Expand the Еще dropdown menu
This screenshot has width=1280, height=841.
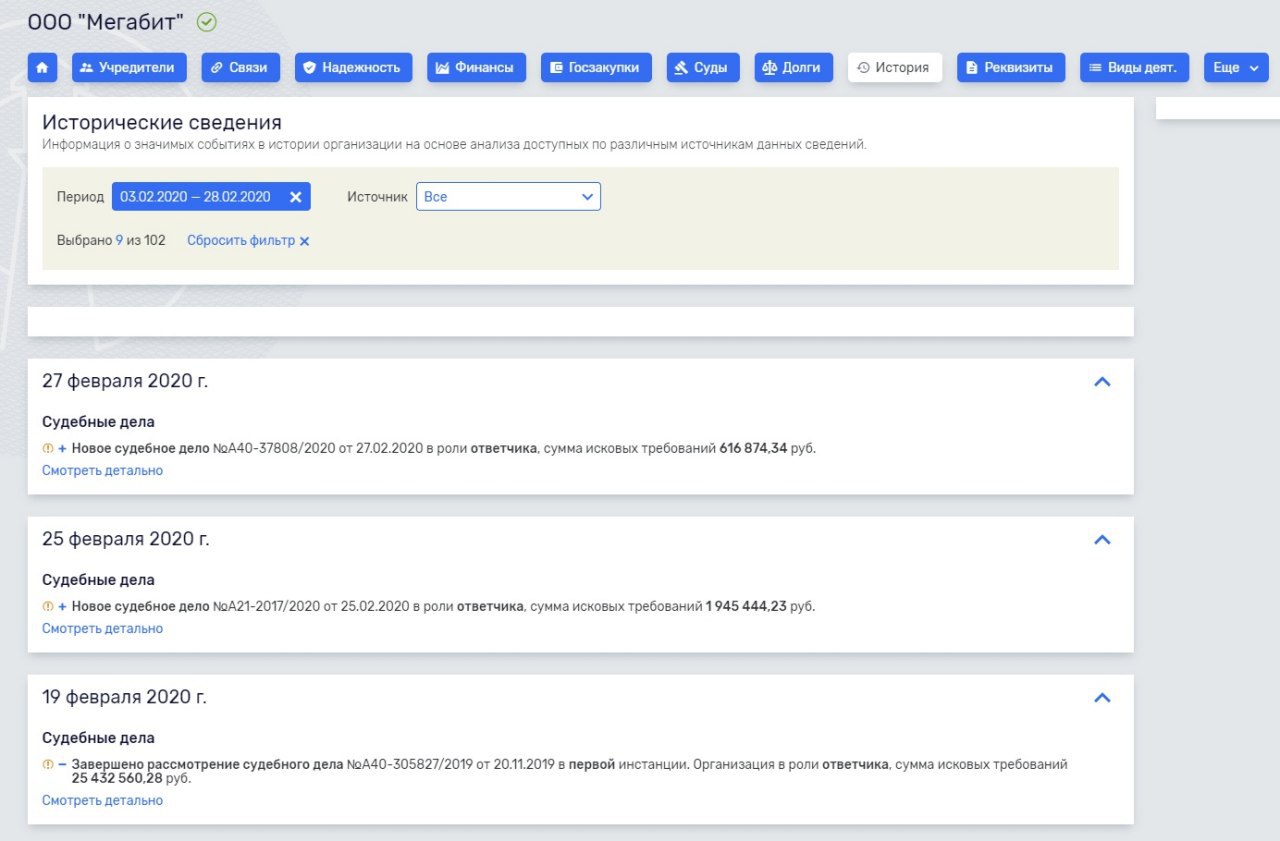pos(1236,67)
